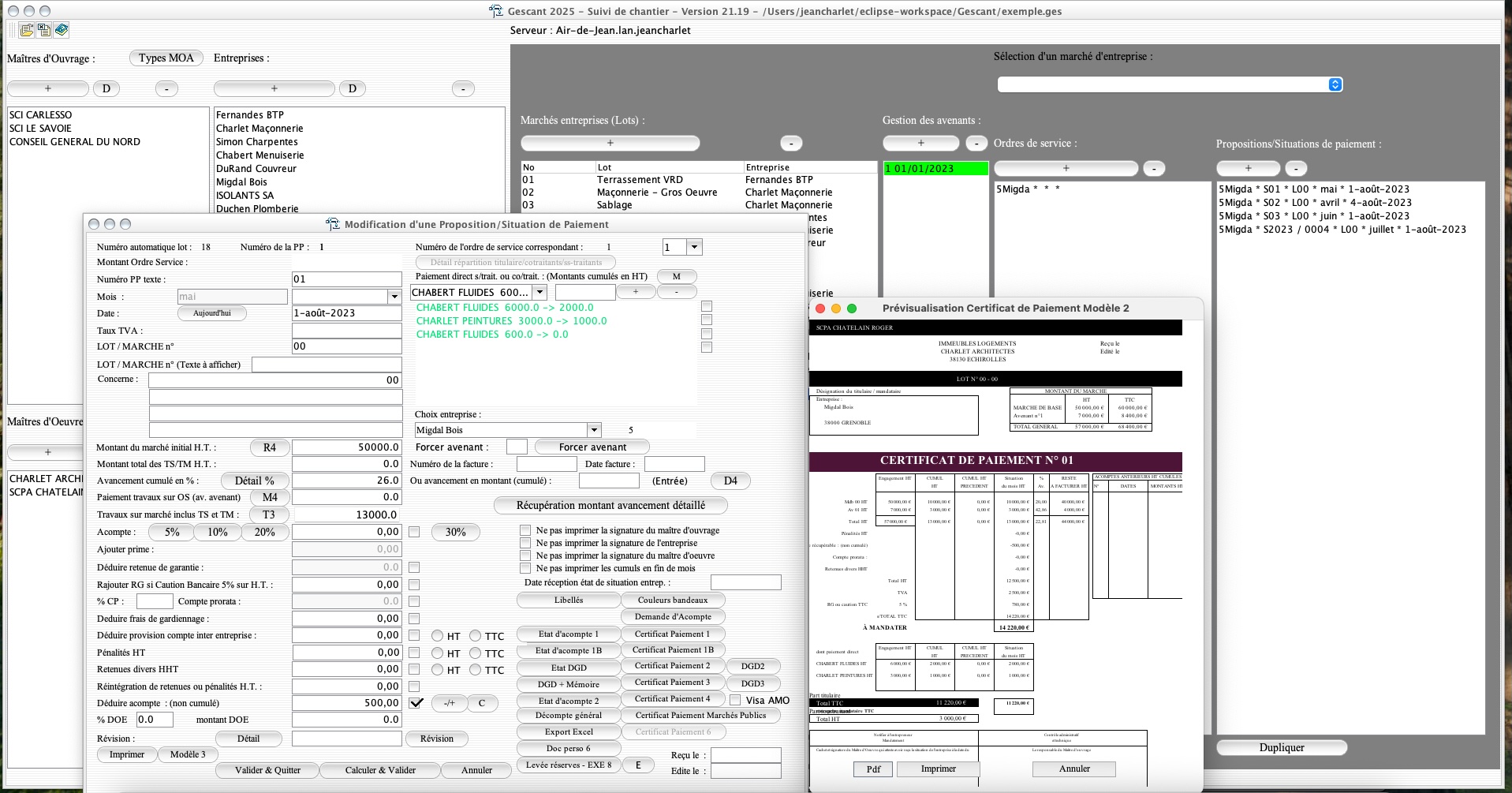This screenshot has width=1512, height=793.
Task: Enable 'Ne pas imprimer la signature du maître d'ouvrage'
Action: [525, 530]
